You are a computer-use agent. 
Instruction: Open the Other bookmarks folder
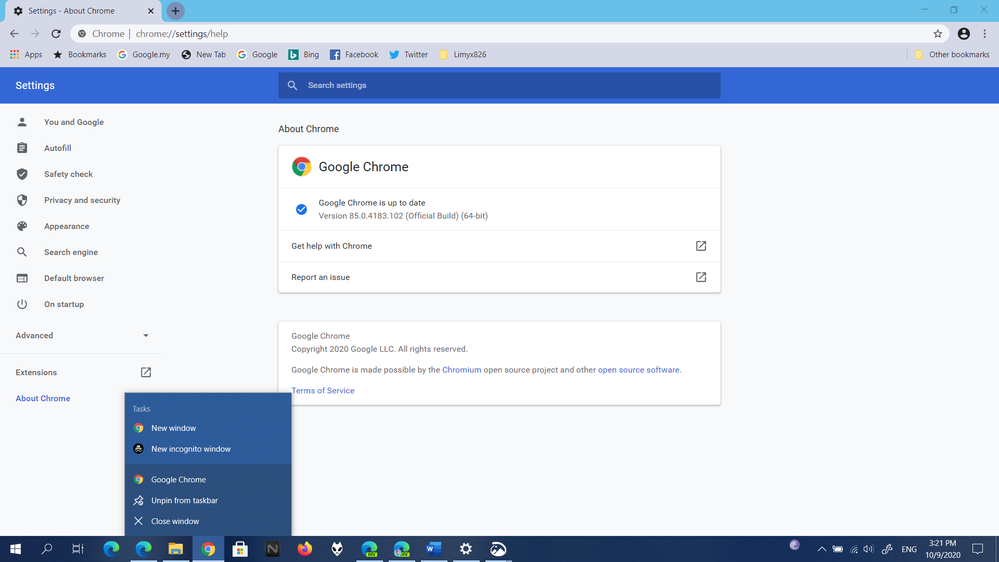952,55
